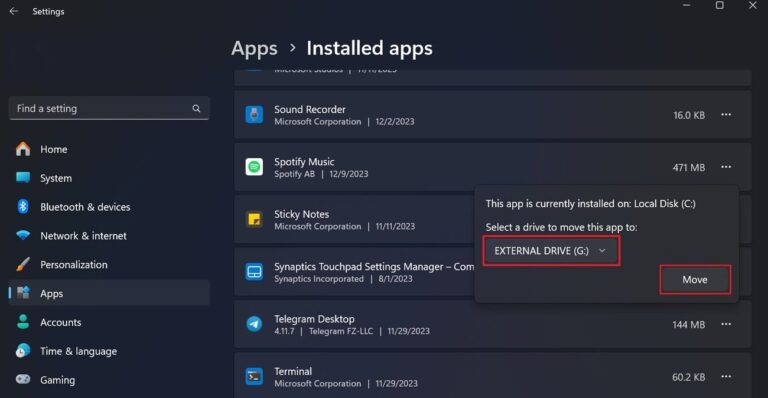Screen dimensions: 768x398
Task: Open more options for Telegram Desktop
Action: (726, 324)
